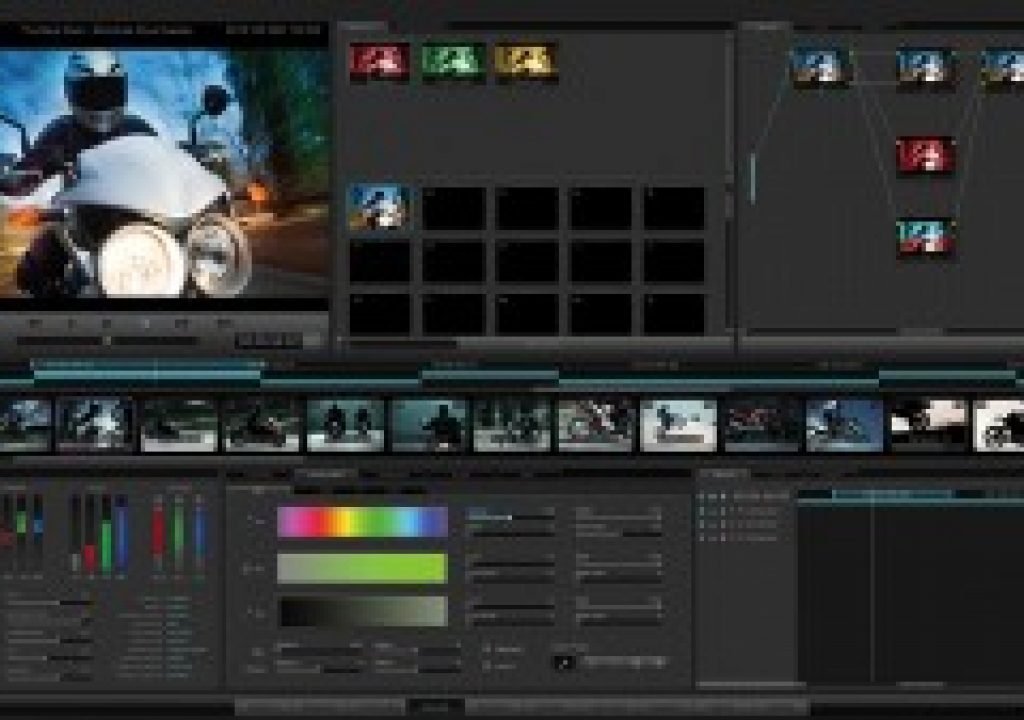The width and height of the screenshot is (1024, 720).
Task: Click the green saturation gradient bar
Action: pos(362,568)
